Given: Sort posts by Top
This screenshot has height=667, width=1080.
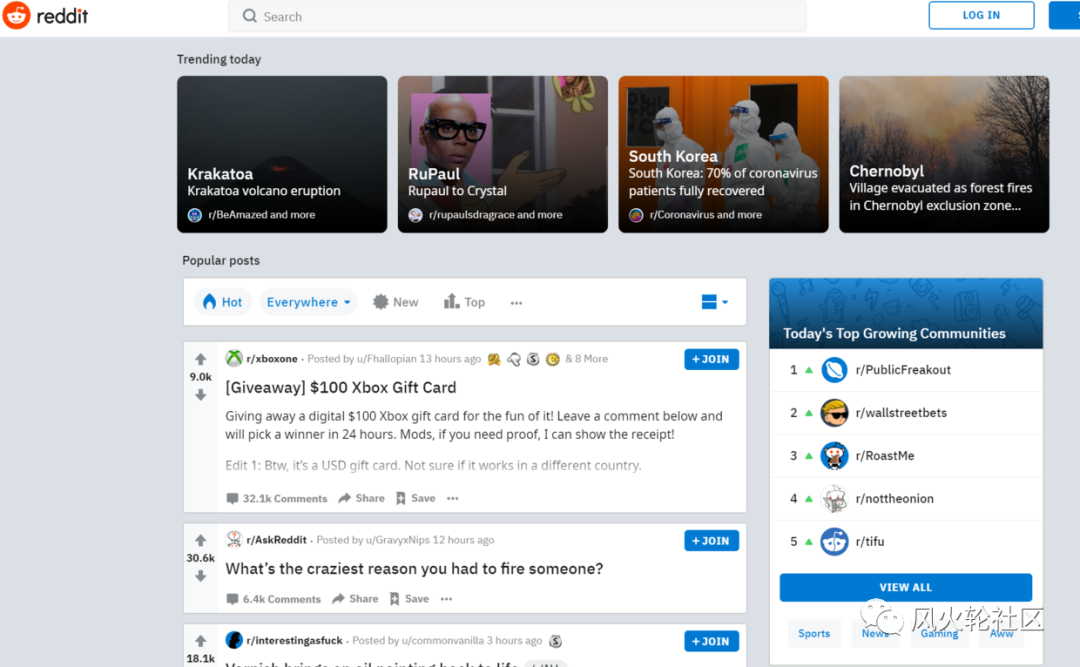Looking at the screenshot, I should [x=464, y=302].
